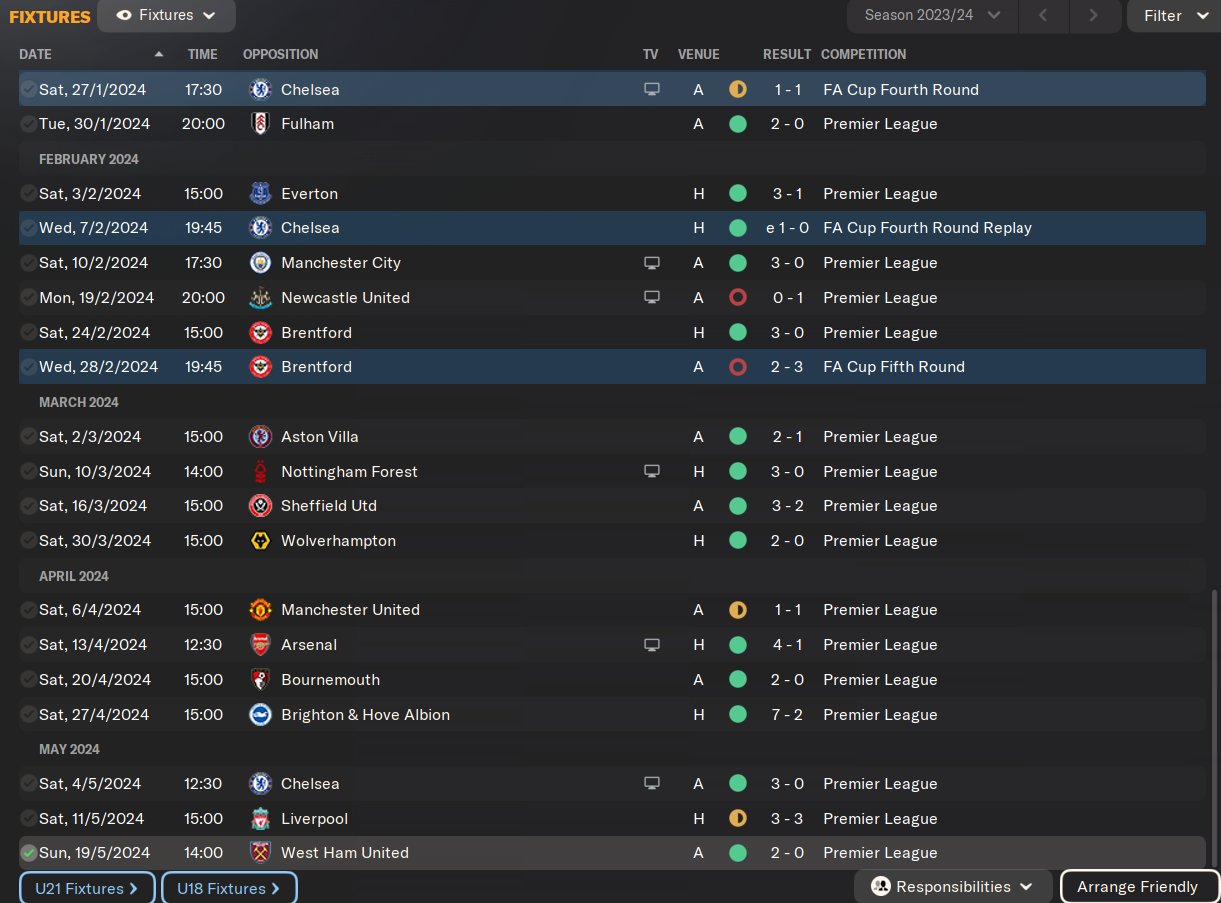Click the Liverpool club badge
The image size is (1221, 903).
pos(260,819)
